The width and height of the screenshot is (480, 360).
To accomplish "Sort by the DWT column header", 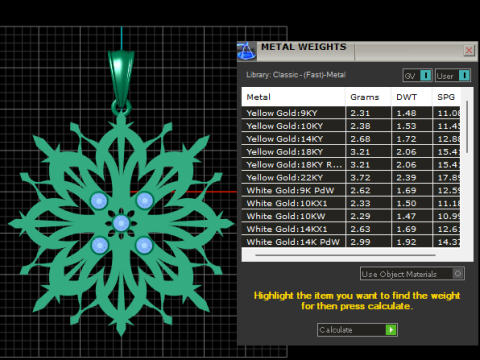I will (x=412, y=97).
